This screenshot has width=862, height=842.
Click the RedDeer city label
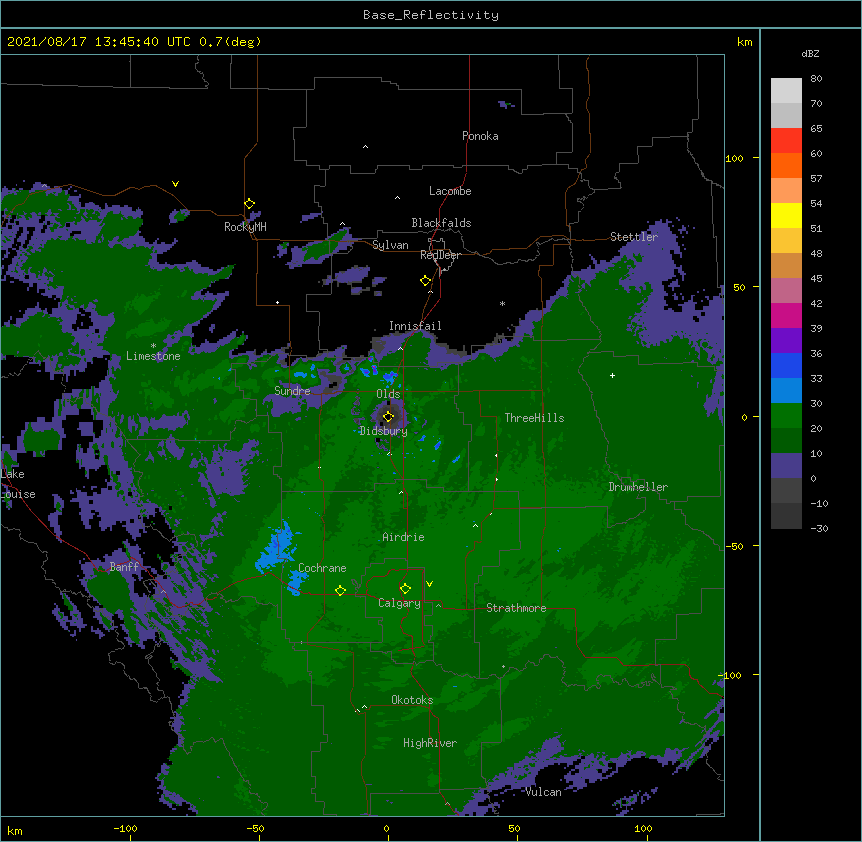[x=440, y=255]
